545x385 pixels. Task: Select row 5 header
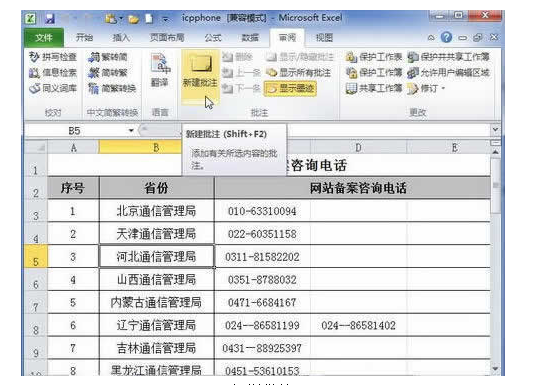click(x=36, y=257)
